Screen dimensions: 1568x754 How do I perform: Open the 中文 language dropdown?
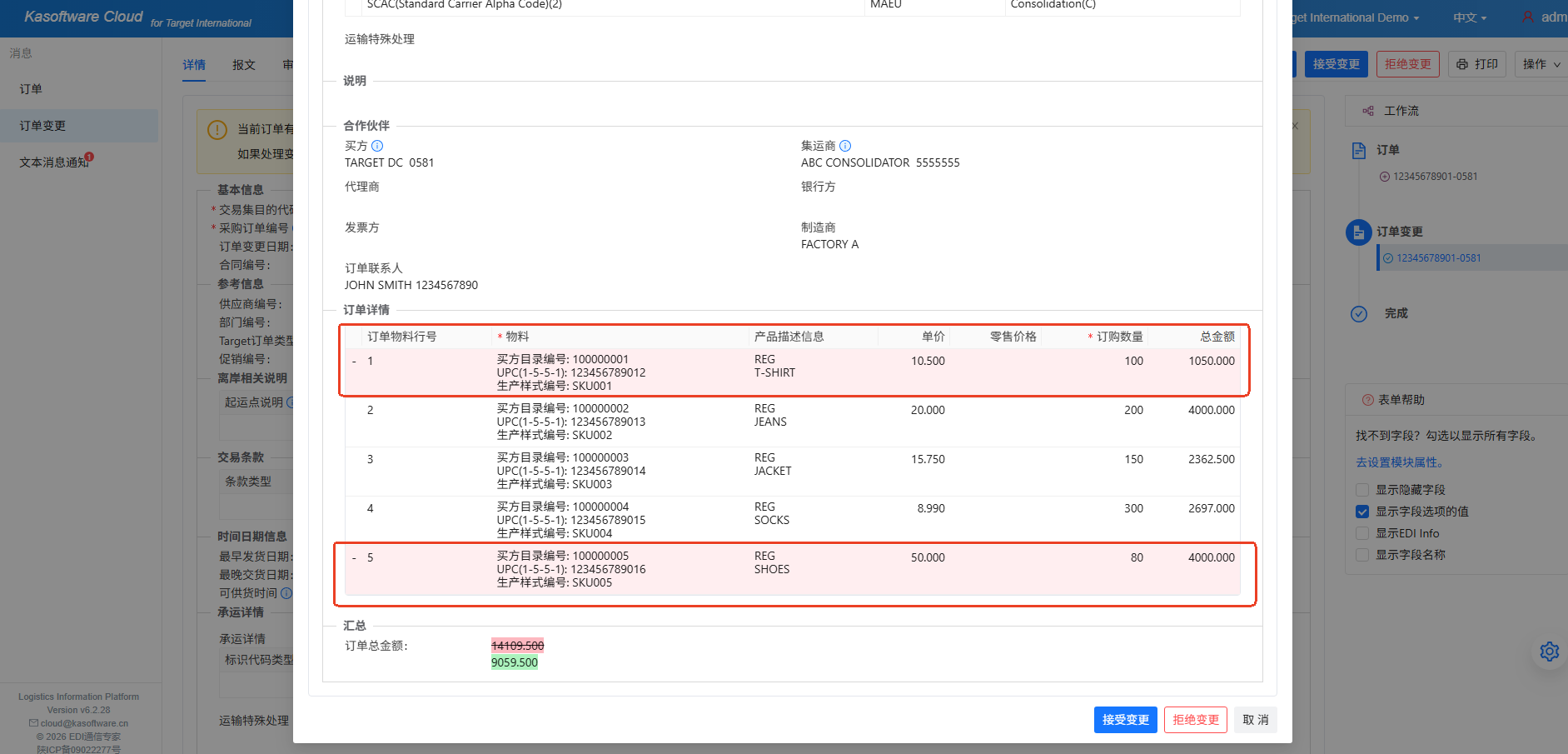click(1470, 17)
